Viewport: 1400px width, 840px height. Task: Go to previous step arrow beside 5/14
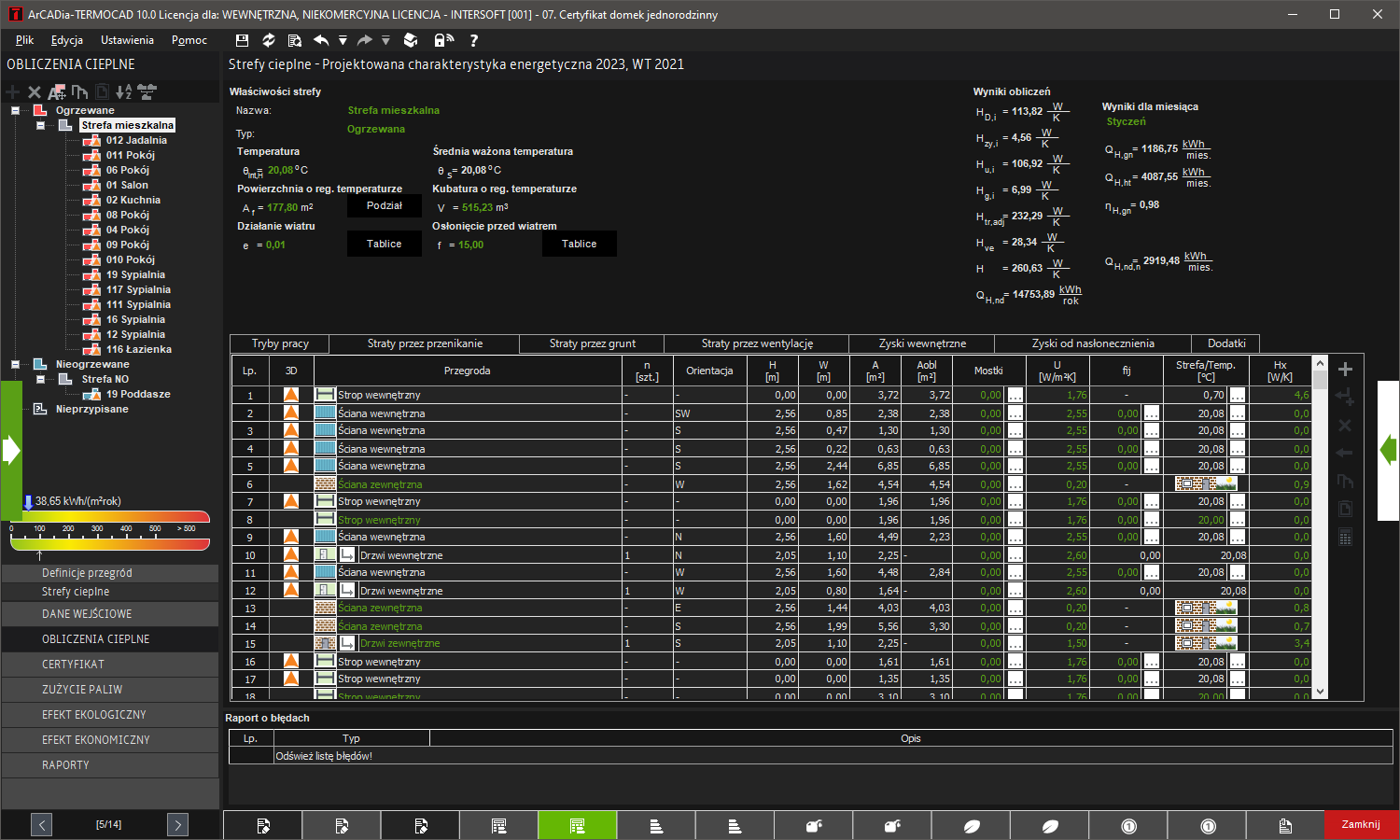[41, 824]
